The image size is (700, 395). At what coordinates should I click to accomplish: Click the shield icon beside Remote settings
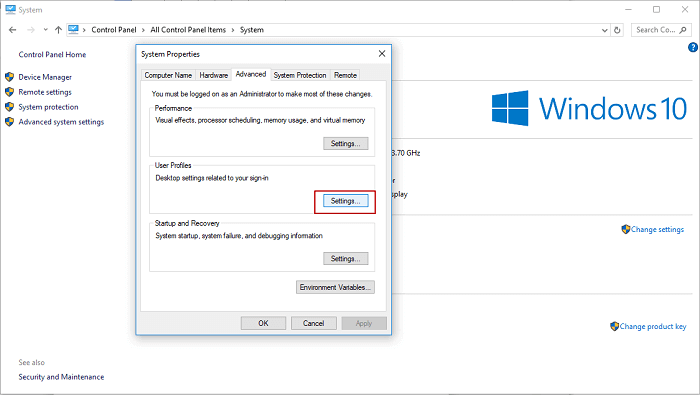click(x=9, y=92)
